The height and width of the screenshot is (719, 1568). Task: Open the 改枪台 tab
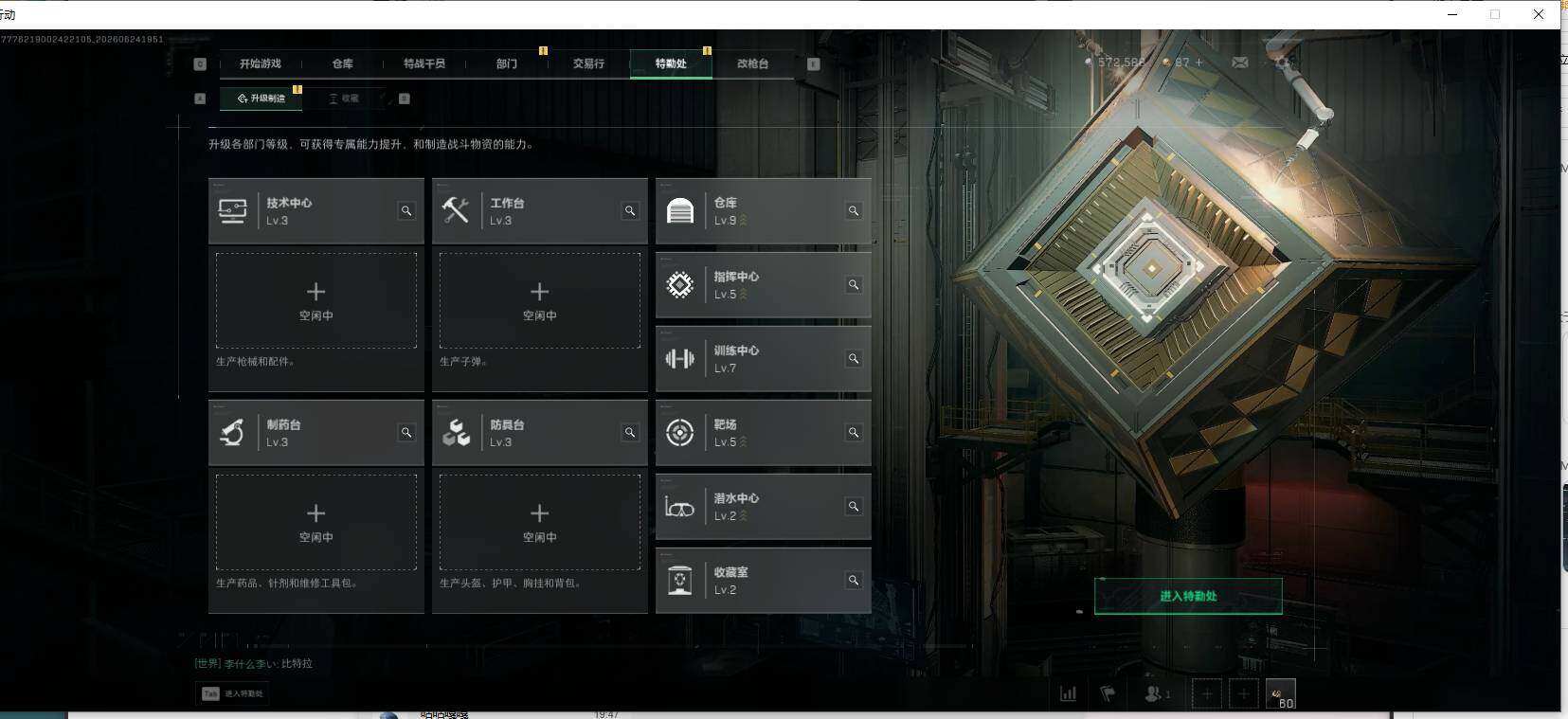(x=753, y=63)
